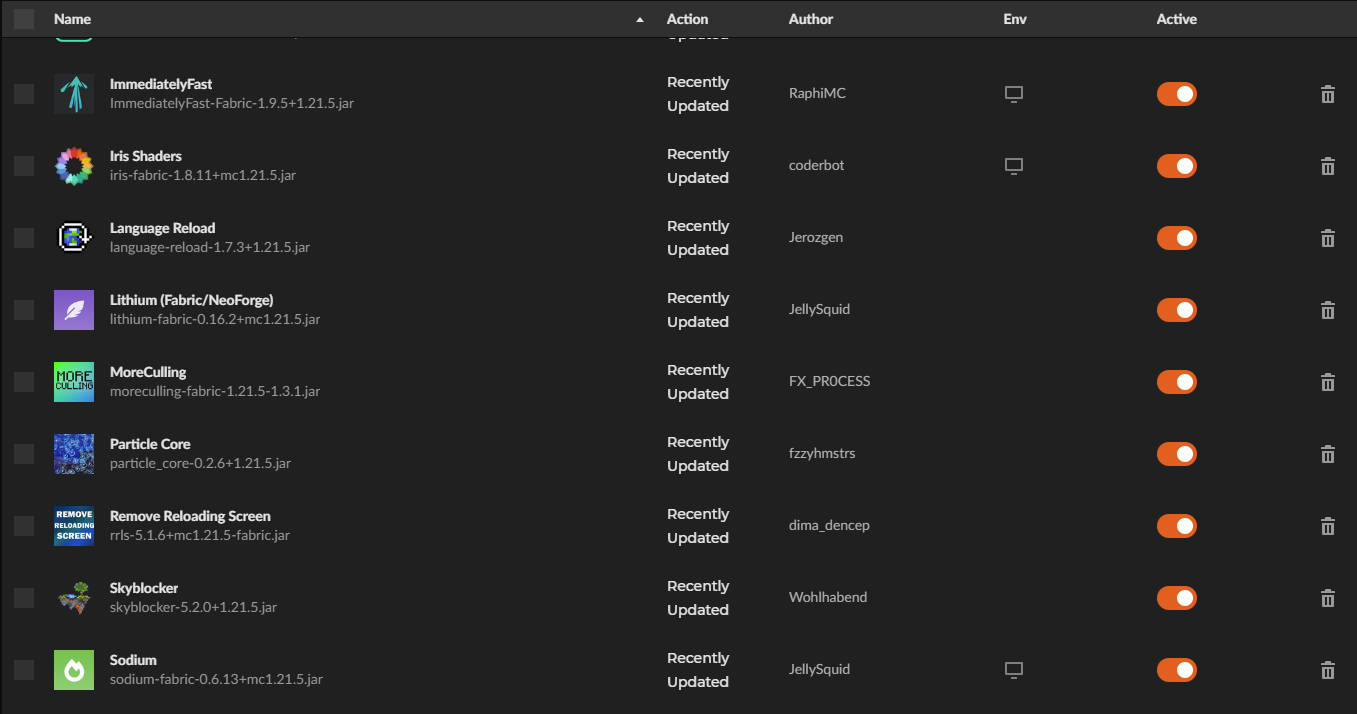Click JellySquid in the Lithium row
Image resolution: width=1357 pixels, height=714 pixels.
click(x=819, y=309)
